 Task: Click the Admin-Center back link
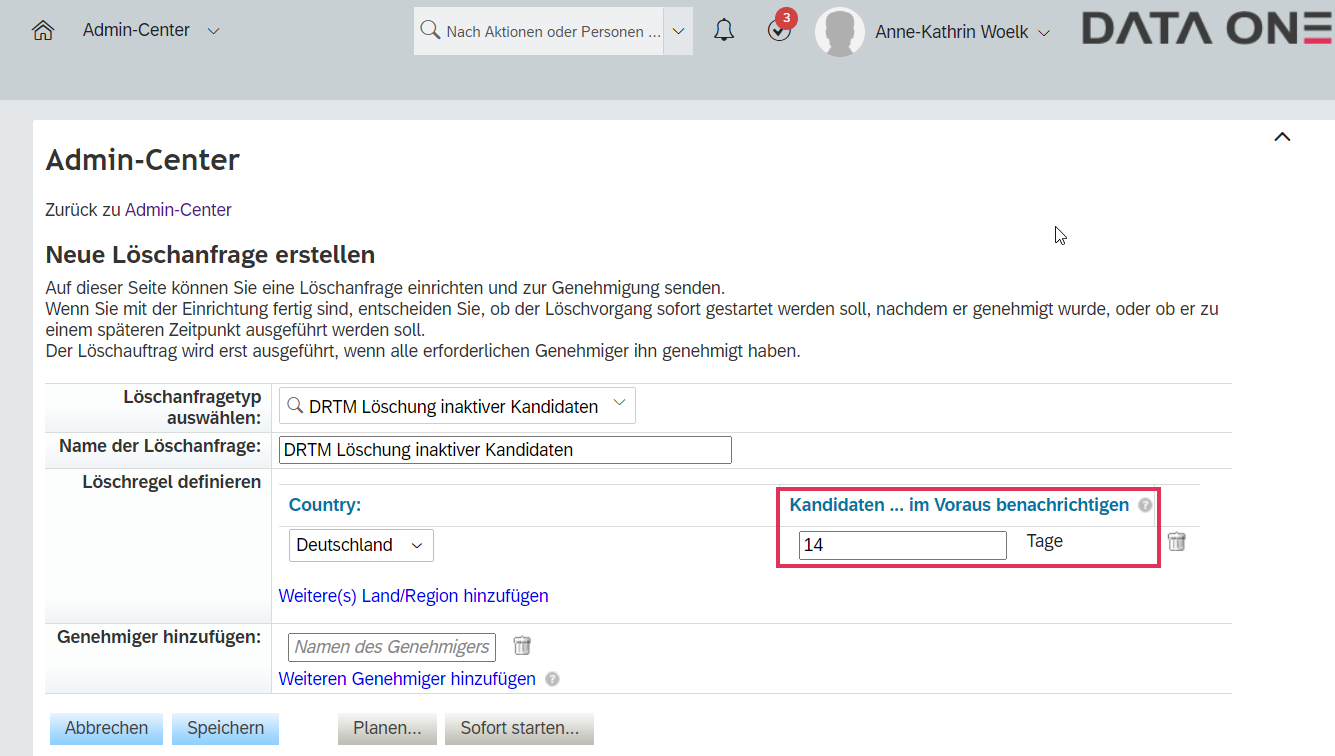point(178,210)
